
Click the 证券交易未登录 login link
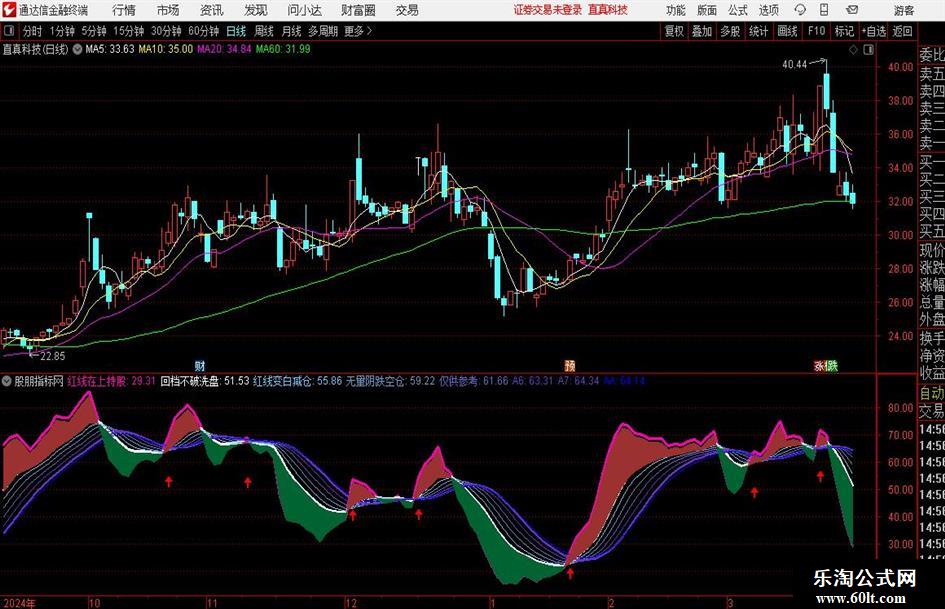point(548,10)
